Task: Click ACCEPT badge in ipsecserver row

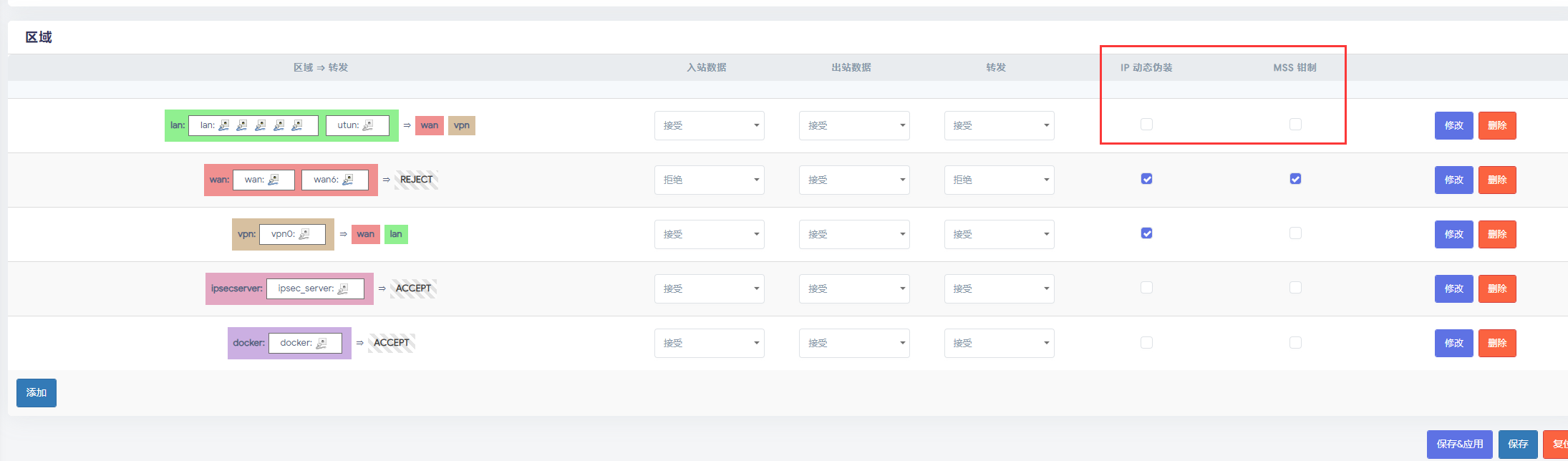Action: click(413, 288)
